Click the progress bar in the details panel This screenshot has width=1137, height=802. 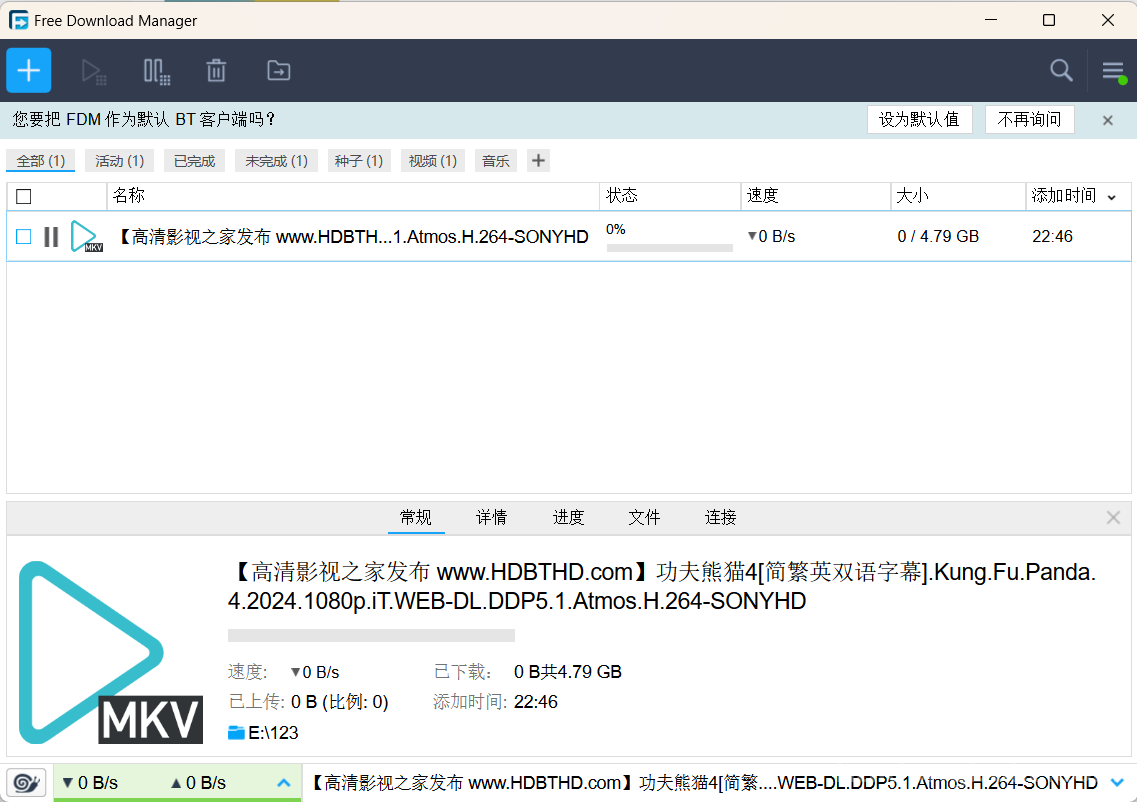click(371, 636)
